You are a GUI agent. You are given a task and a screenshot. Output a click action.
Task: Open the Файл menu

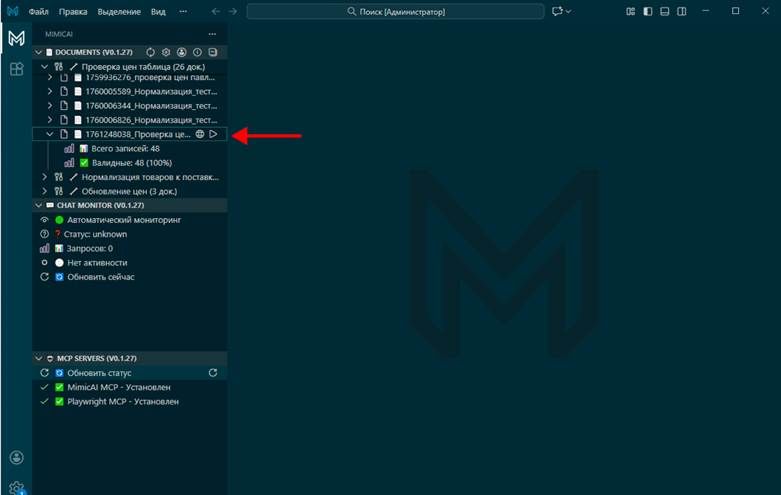click(38, 11)
